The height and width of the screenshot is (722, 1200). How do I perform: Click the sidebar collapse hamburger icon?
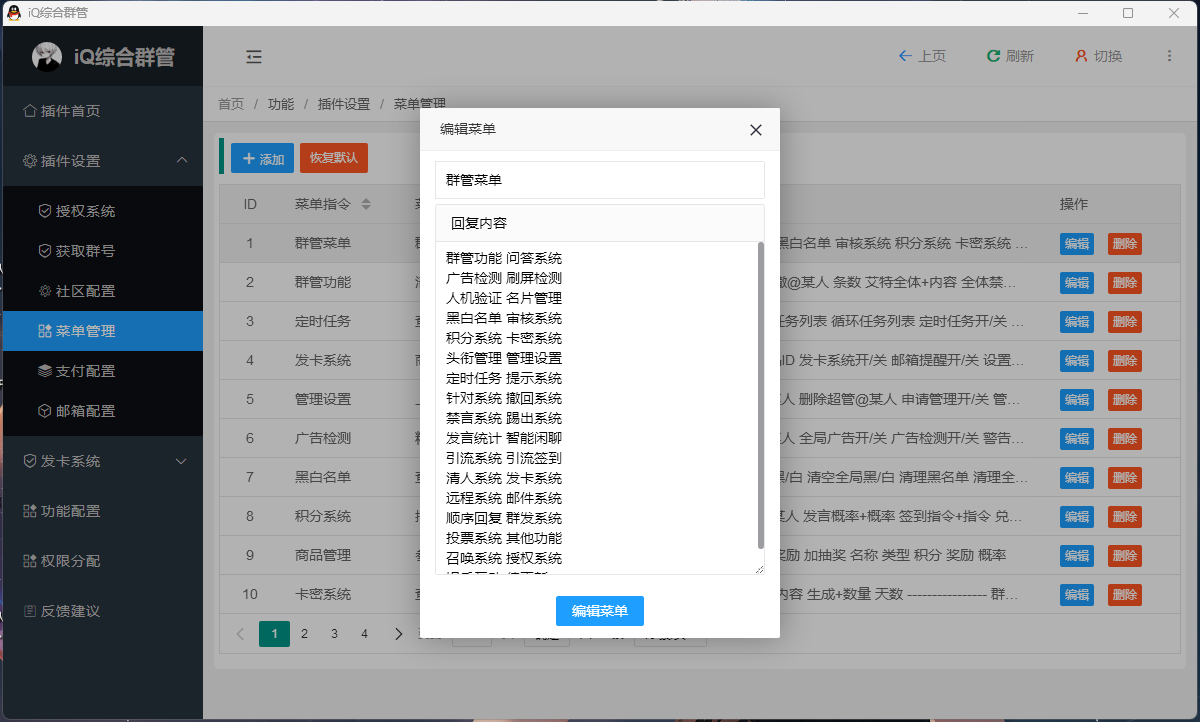click(254, 56)
